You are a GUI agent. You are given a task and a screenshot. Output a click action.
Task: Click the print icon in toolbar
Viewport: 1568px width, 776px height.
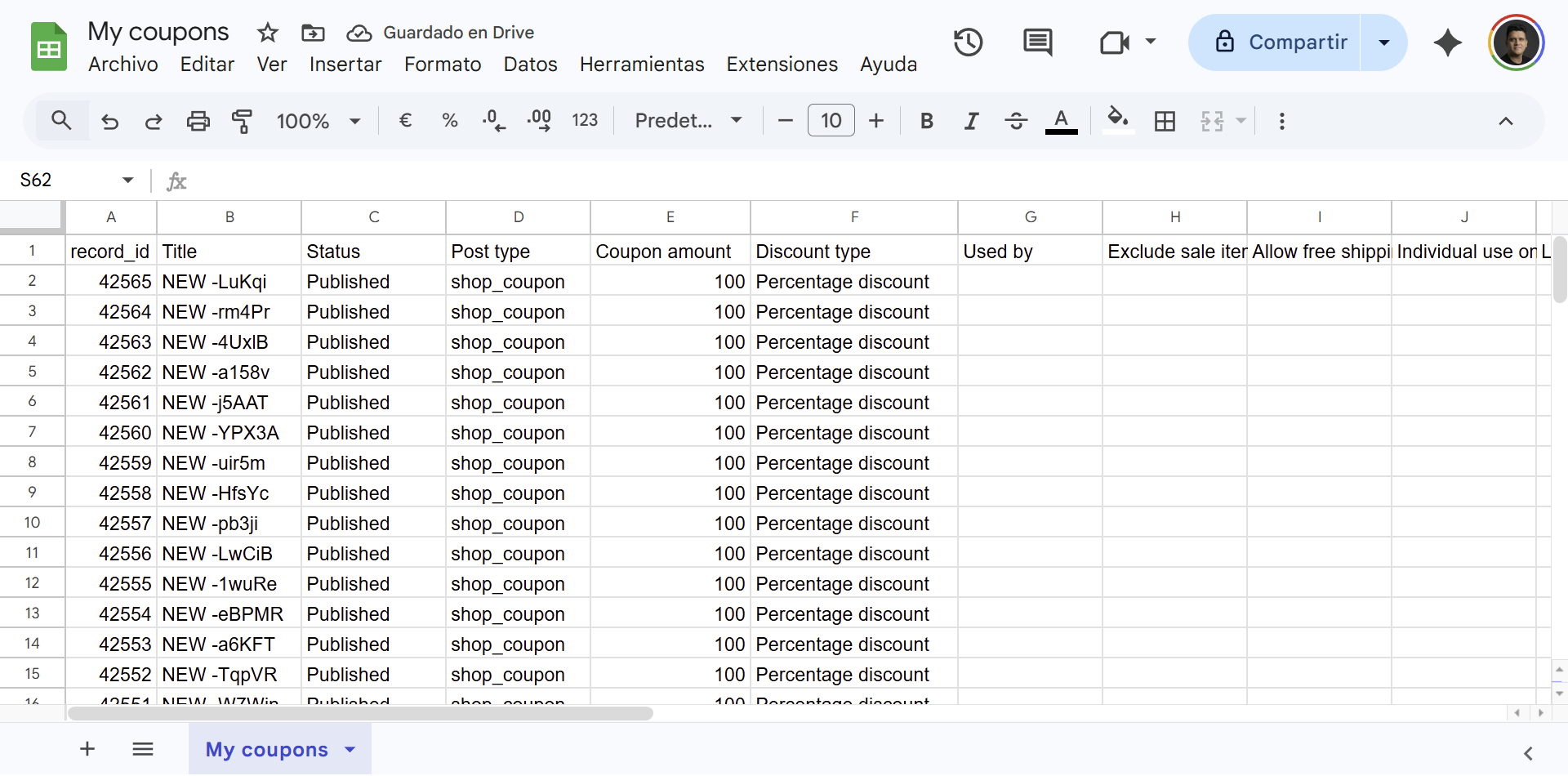[x=198, y=121]
